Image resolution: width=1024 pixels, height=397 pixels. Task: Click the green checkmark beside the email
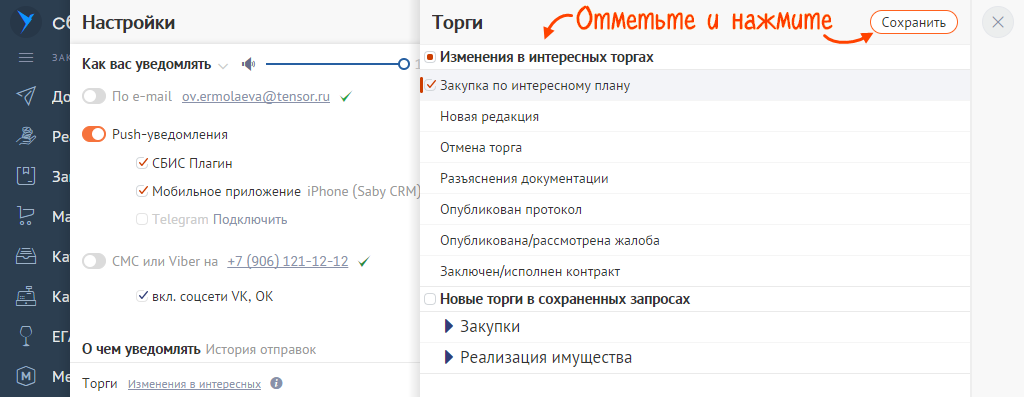(346, 97)
